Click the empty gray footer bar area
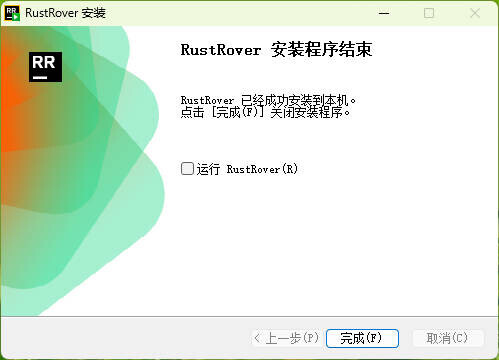The width and height of the screenshot is (499, 360). [123, 338]
